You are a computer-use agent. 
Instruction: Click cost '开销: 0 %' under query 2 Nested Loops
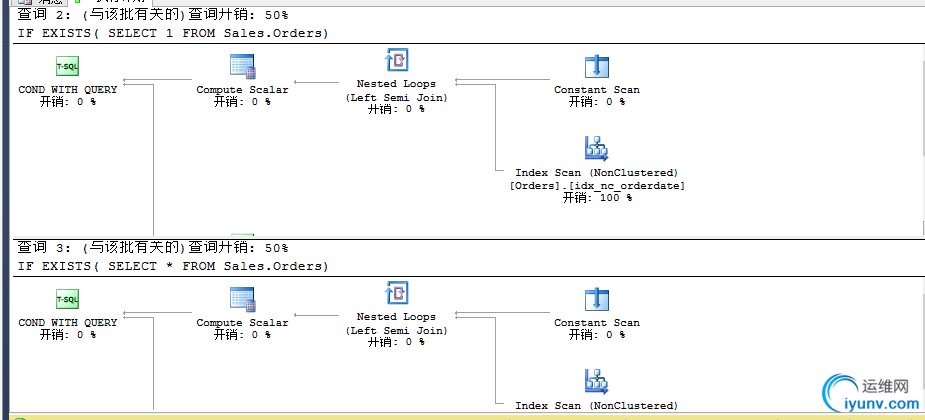point(396,109)
